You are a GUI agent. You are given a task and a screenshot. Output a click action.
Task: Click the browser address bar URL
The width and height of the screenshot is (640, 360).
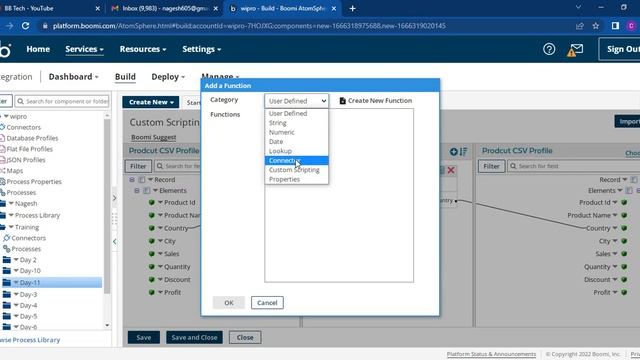coord(249,26)
